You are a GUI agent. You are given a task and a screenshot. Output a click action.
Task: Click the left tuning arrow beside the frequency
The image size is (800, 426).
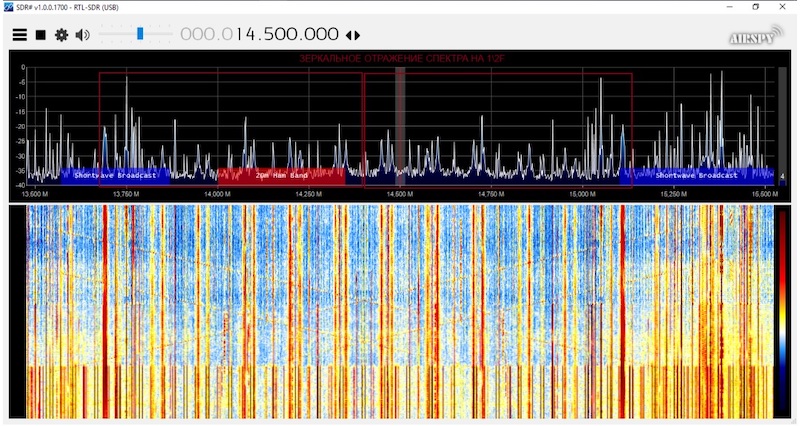[x=348, y=35]
